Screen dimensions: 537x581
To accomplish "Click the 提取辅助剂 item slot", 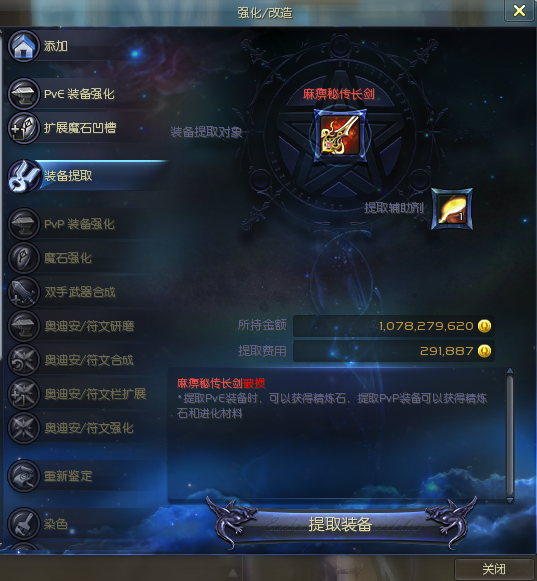I will 452,209.
